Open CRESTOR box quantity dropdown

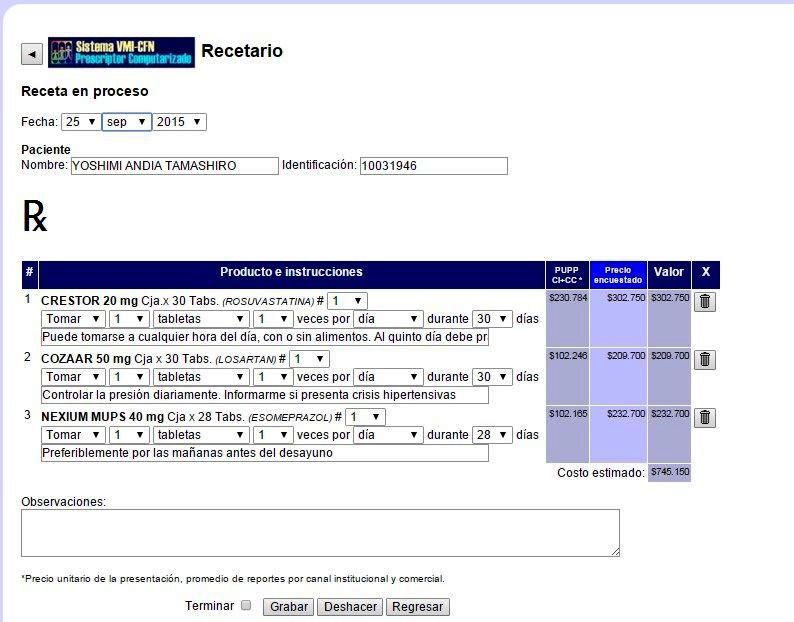click(347, 301)
